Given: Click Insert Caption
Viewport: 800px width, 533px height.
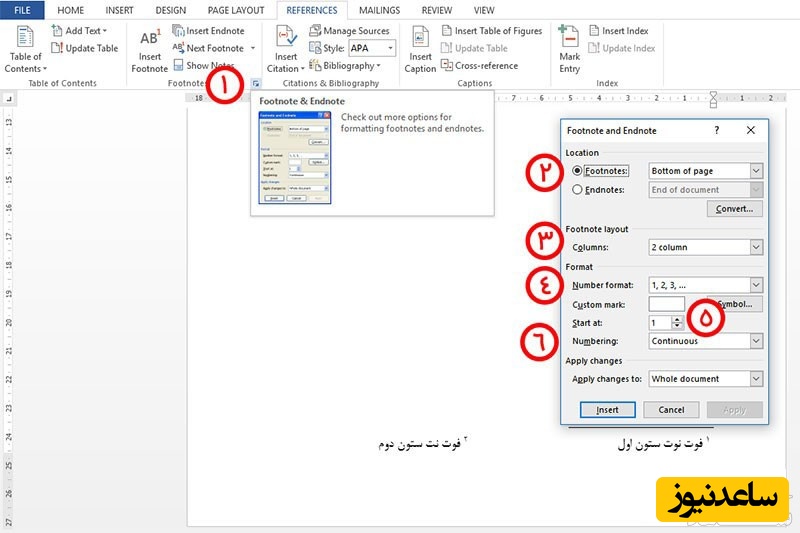Looking at the screenshot, I should point(420,49).
